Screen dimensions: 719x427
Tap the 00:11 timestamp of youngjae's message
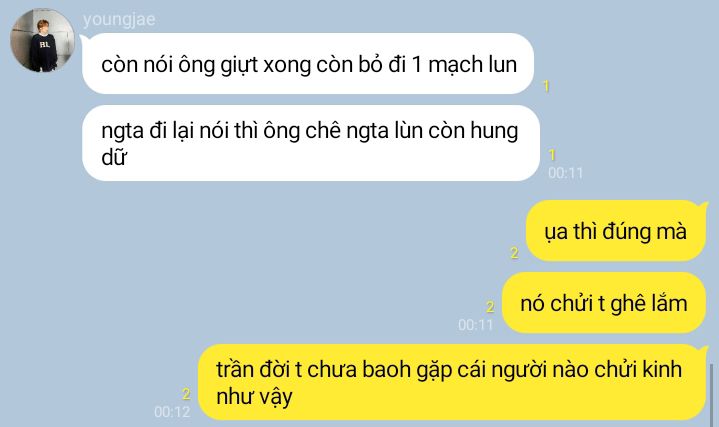pyautogui.click(x=565, y=173)
